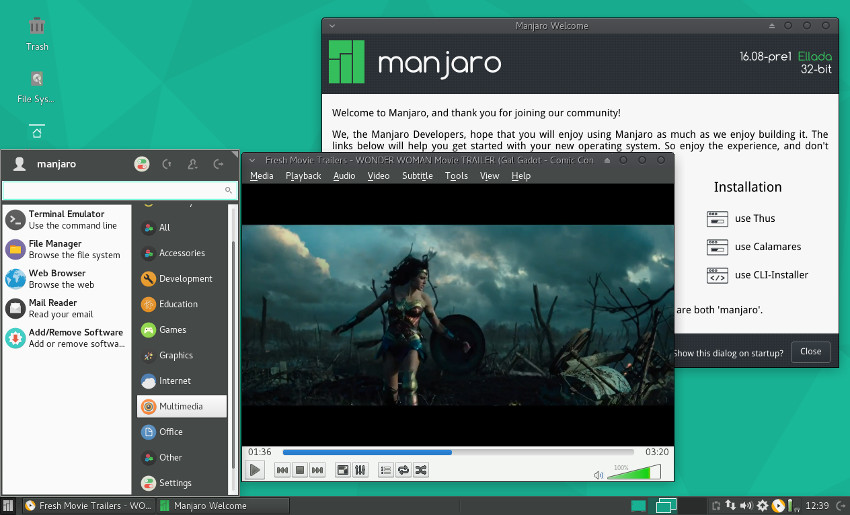This screenshot has height=515, width=850.
Task: Skip to next track in VLC
Action: (x=318, y=470)
